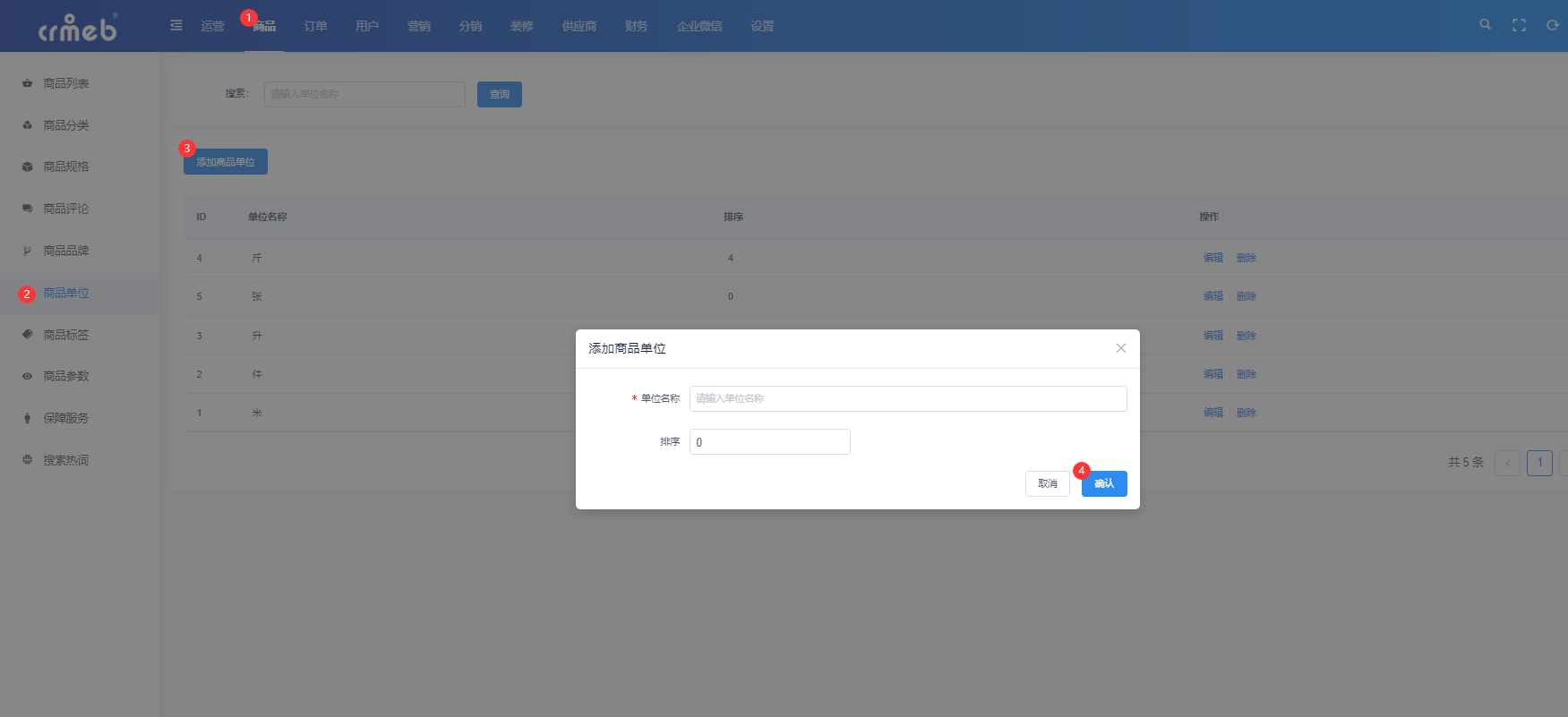1568x717 pixels.
Task: Focus the 单位名称 input field
Action: pos(907,398)
